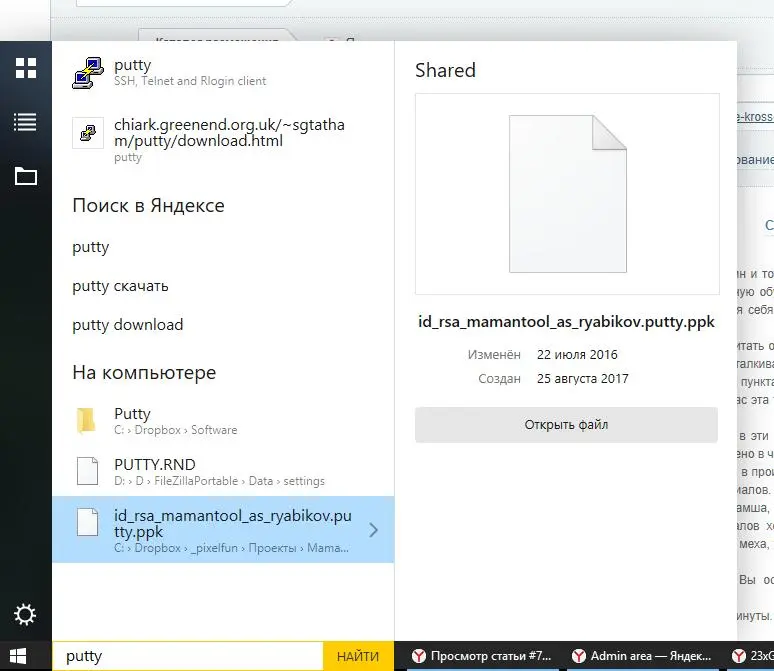Open the tiles grid view icon in sidebar
774x671 pixels.
point(26,68)
